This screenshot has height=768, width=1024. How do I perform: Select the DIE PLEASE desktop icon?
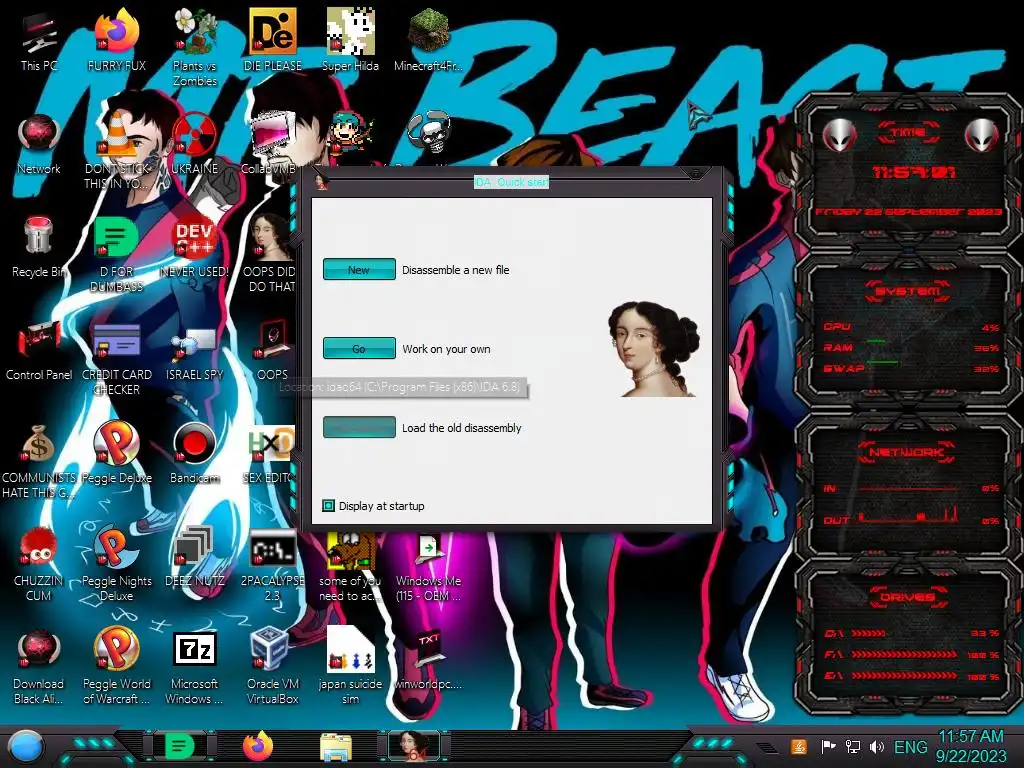(x=272, y=40)
